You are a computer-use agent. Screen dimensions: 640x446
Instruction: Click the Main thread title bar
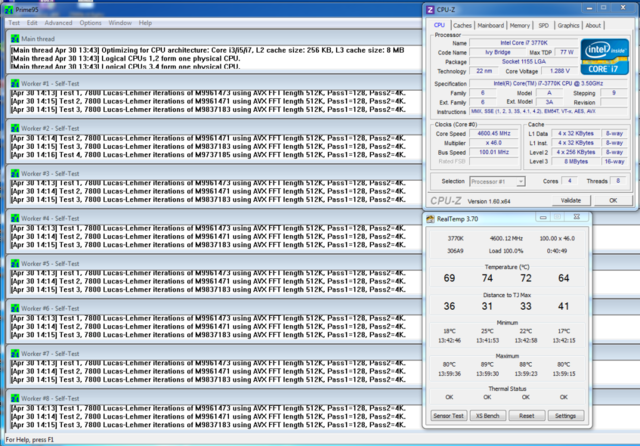[x=213, y=39]
